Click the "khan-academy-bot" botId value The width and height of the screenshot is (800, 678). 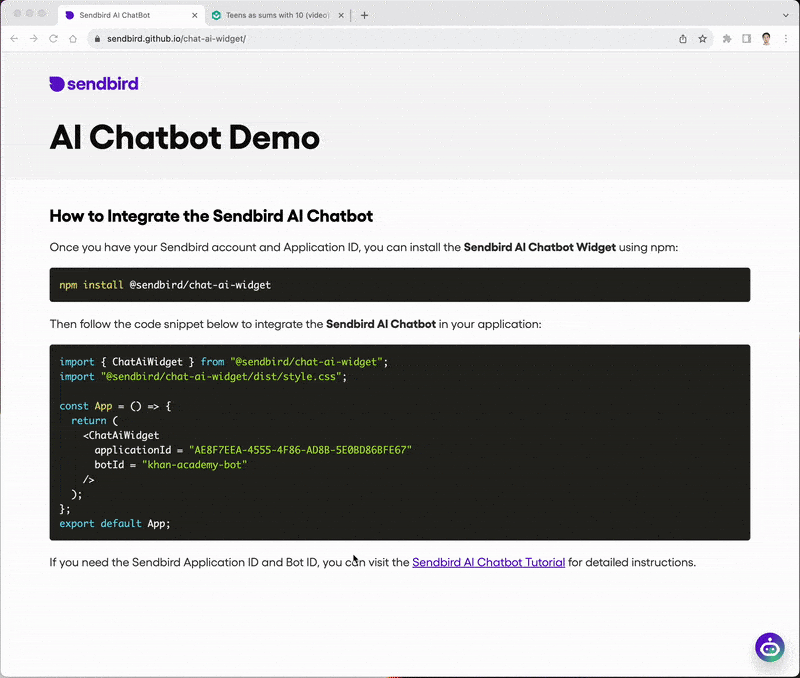point(194,465)
